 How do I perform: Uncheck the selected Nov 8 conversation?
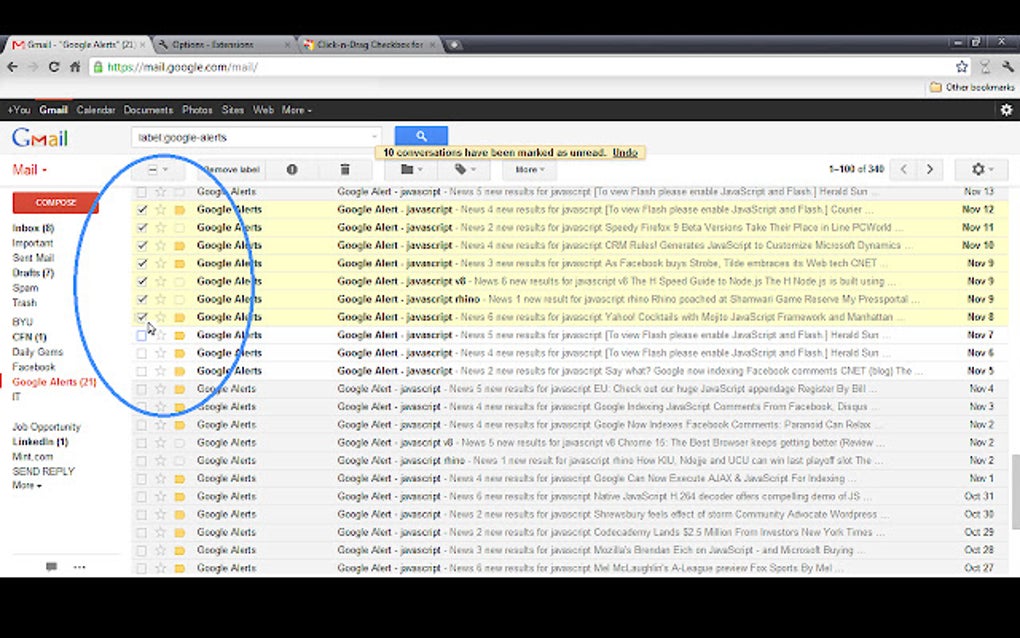pos(141,316)
